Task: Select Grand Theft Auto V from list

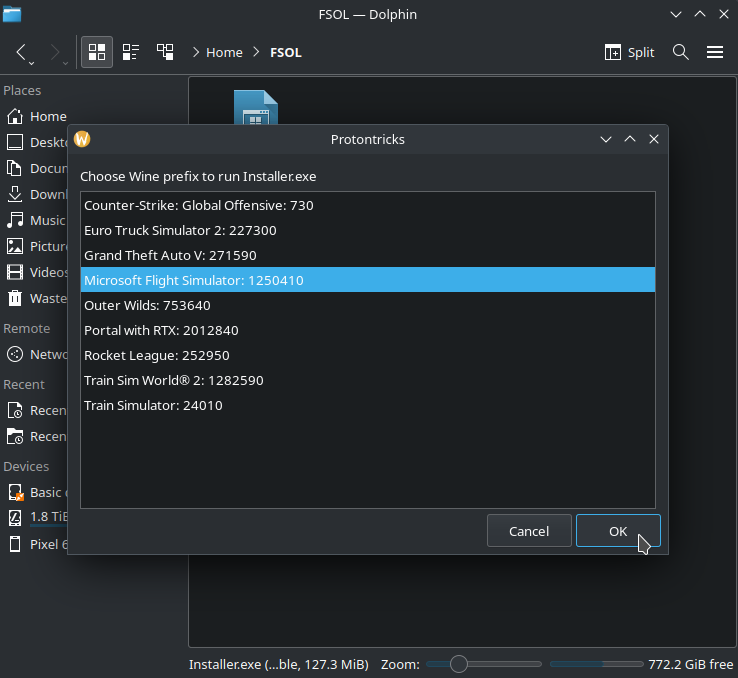Action: pos(170,255)
